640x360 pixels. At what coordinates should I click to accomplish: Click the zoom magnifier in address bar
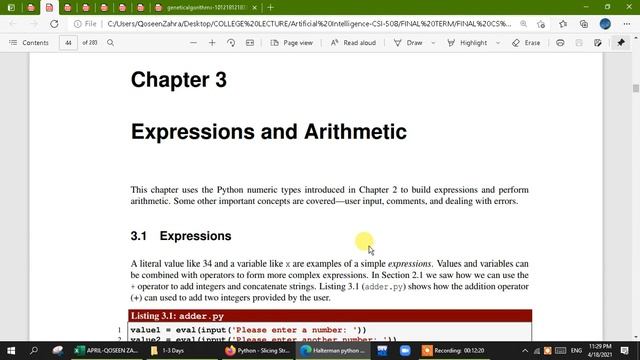coord(523,24)
